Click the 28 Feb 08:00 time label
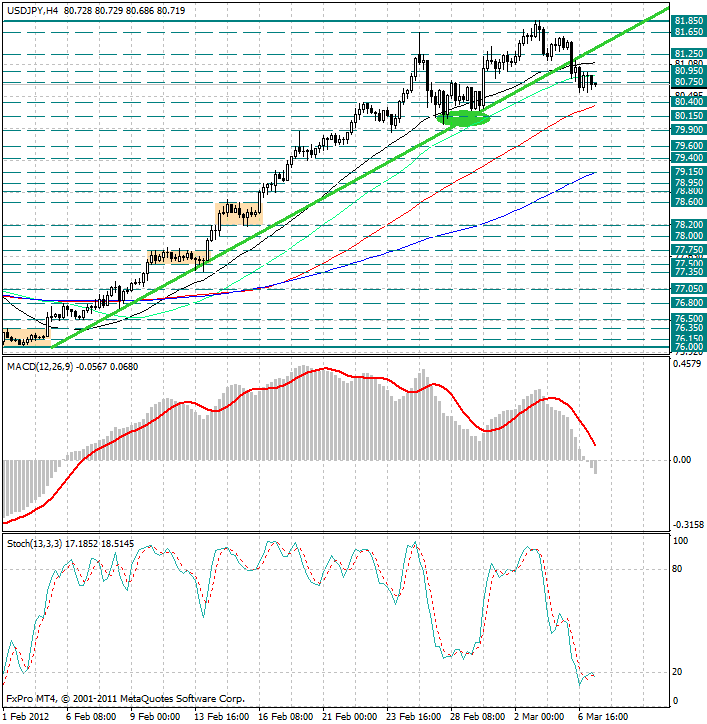This screenshot has height=724, width=707. pos(477,717)
